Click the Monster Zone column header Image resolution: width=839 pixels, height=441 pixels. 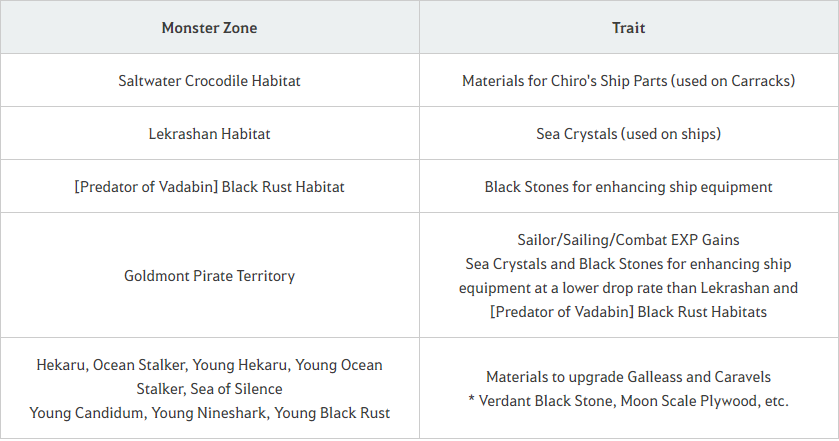pos(209,28)
